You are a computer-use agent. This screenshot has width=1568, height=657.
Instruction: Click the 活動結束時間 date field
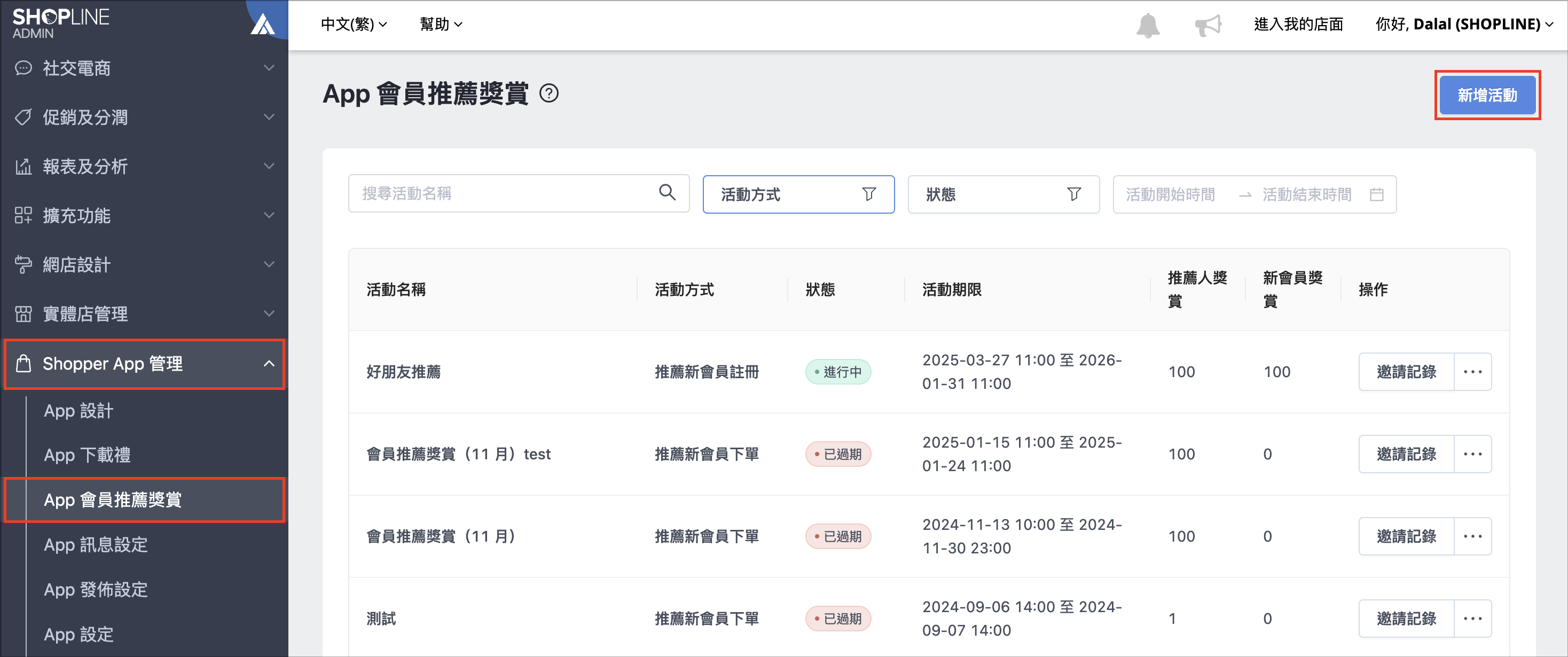pos(1306,194)
